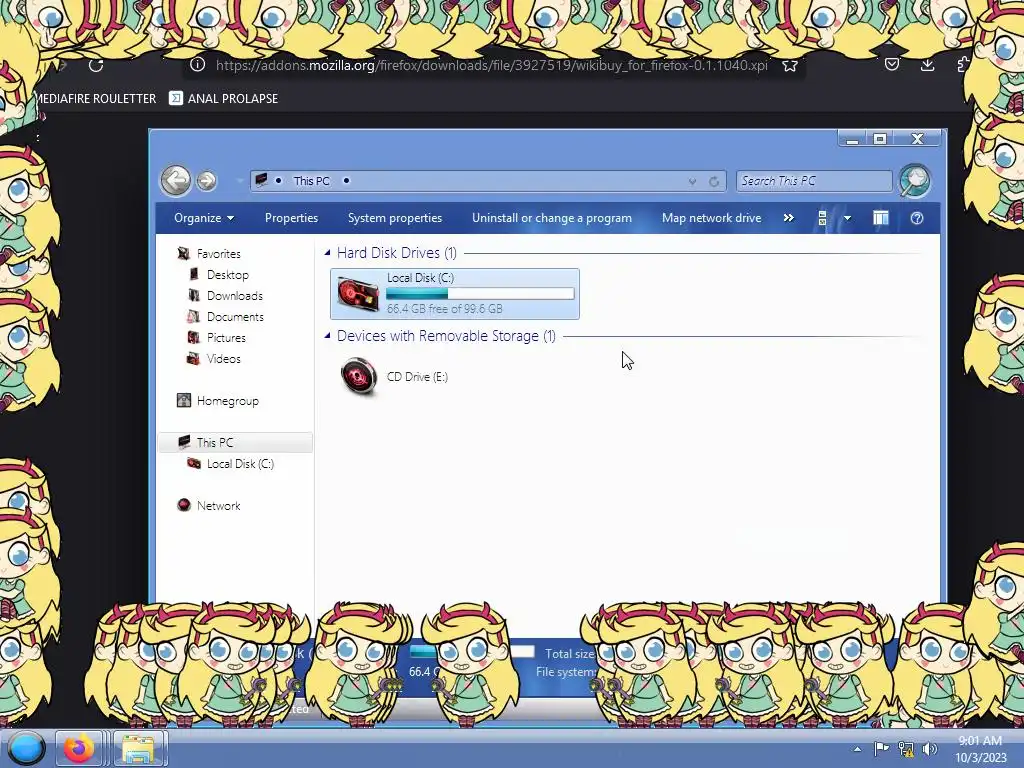
Task: Open Properties from the command bar
Action: coord(291,218)
